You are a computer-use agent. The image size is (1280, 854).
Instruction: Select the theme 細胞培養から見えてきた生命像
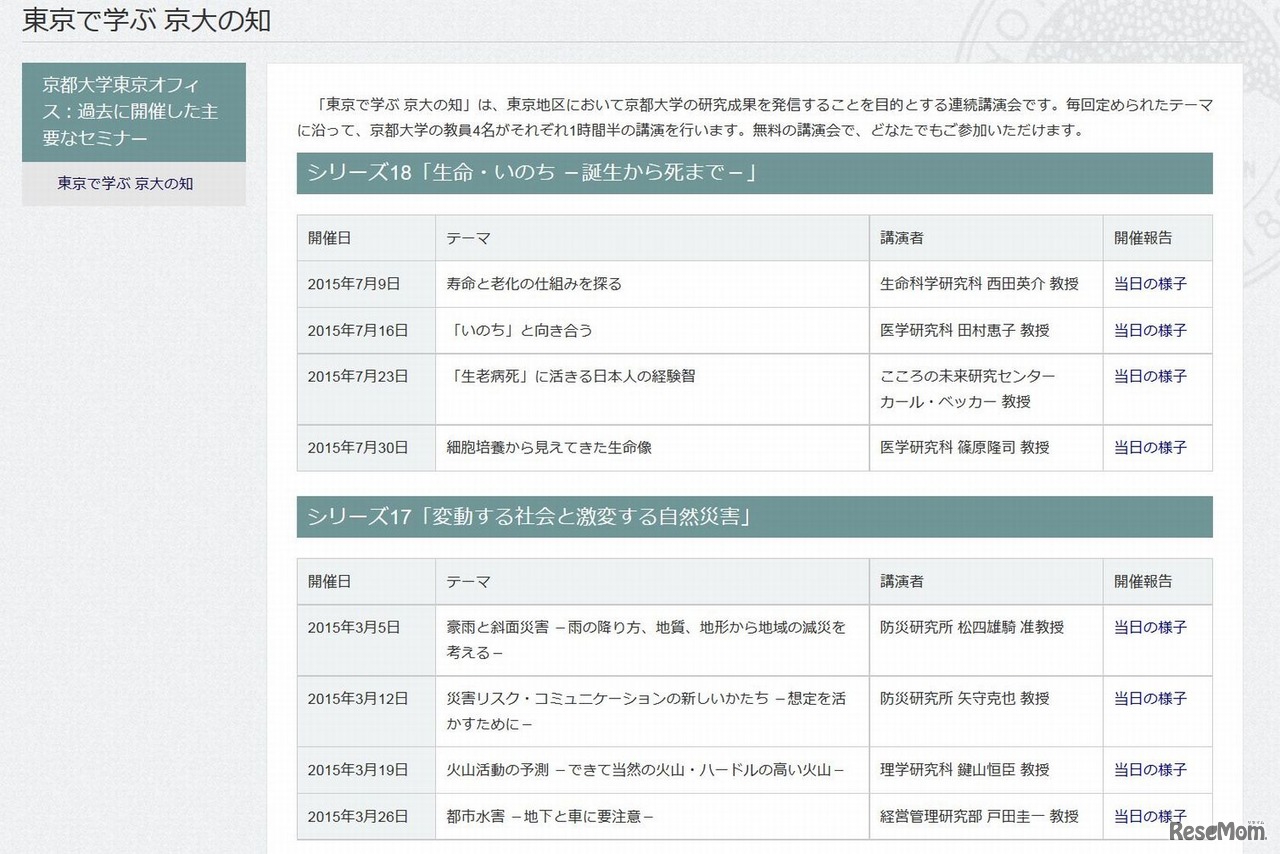point(549,448)
